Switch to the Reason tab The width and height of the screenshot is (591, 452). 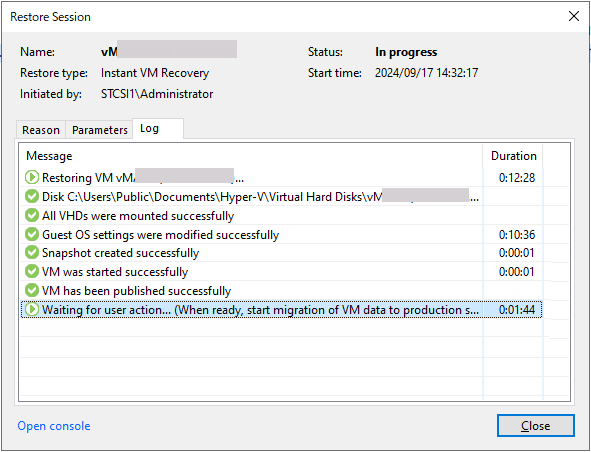pyautogui.click(x=41, y=130)
